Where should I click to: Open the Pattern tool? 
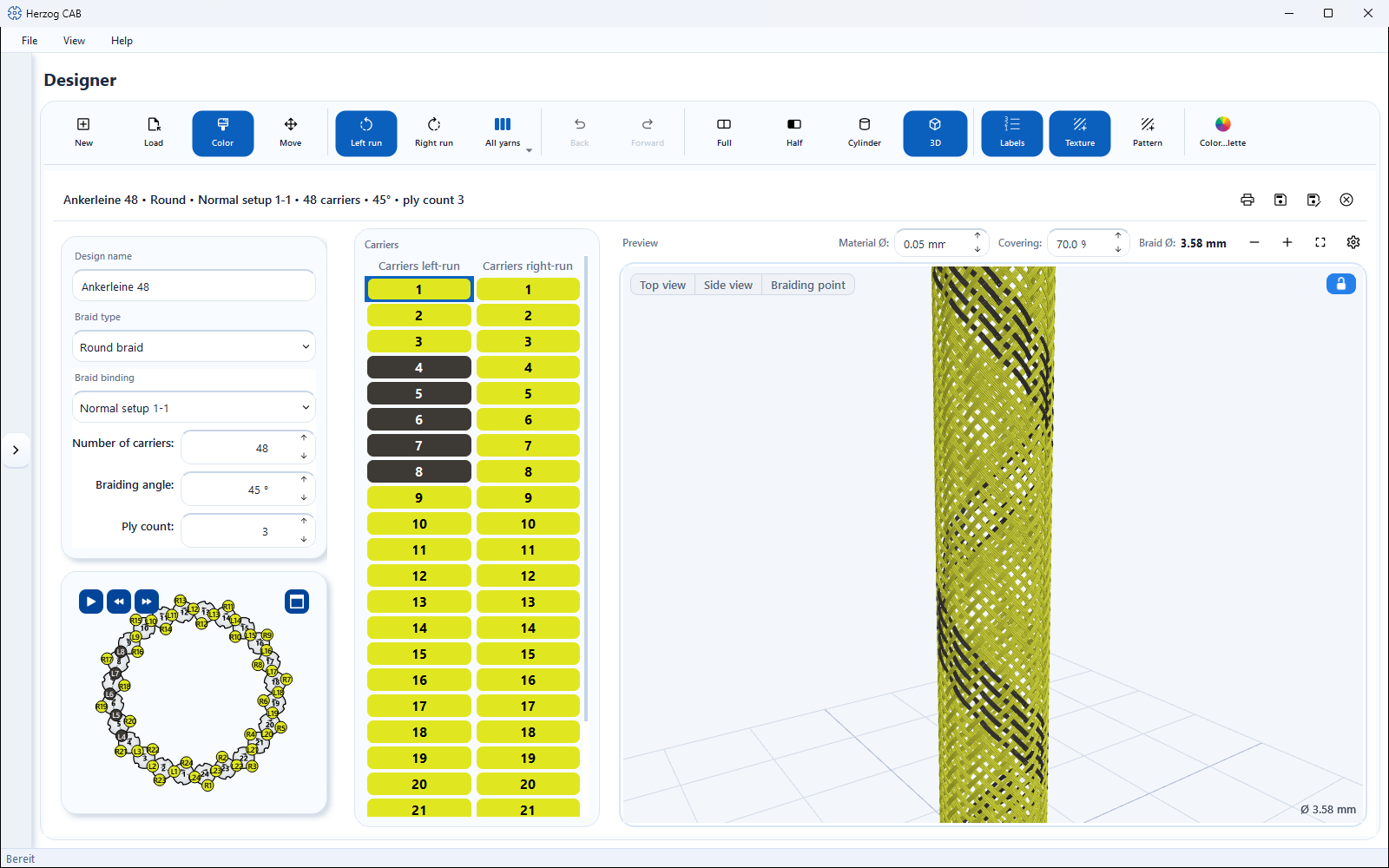click(1148, 133)
